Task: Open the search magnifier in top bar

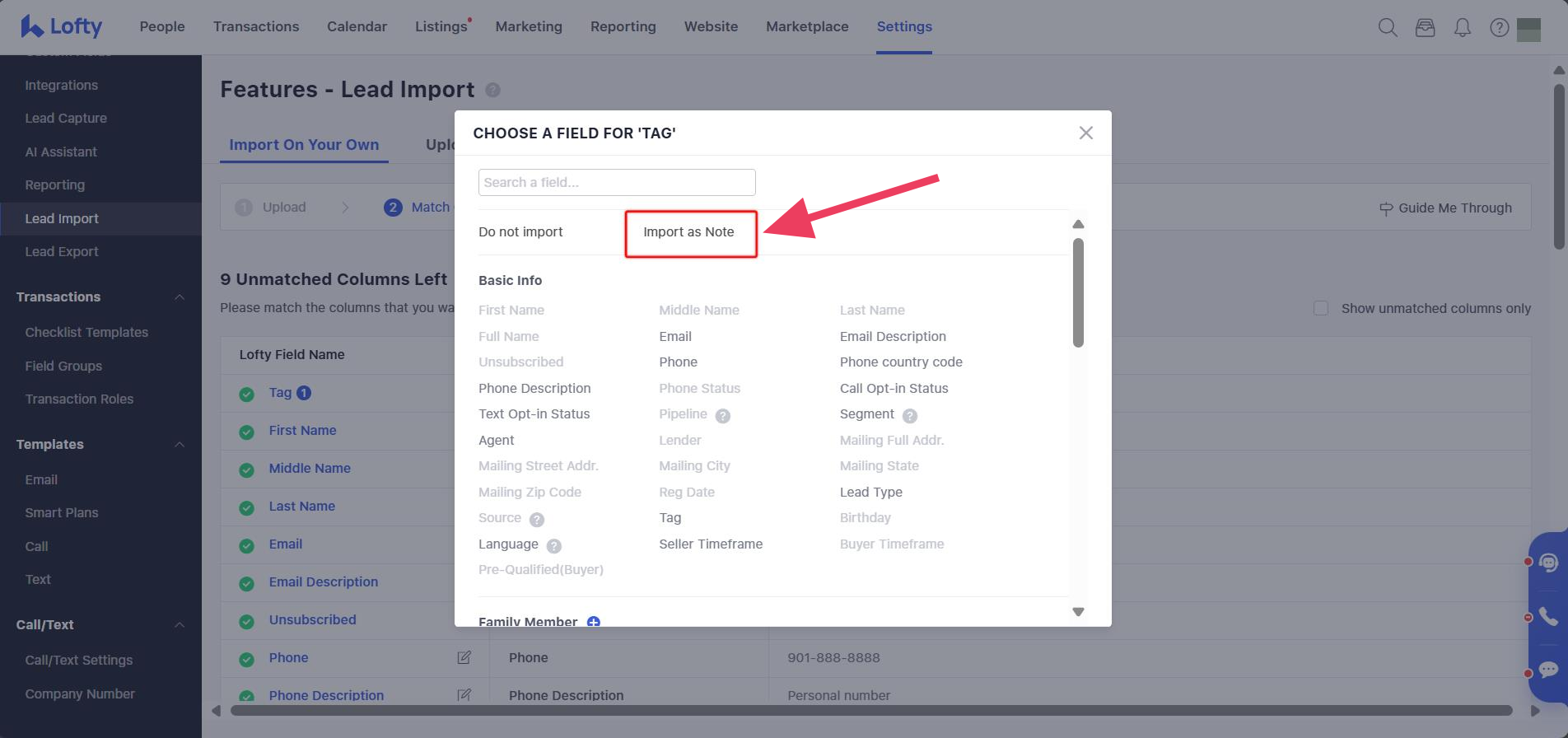Action: click(x=1388, y=27)
